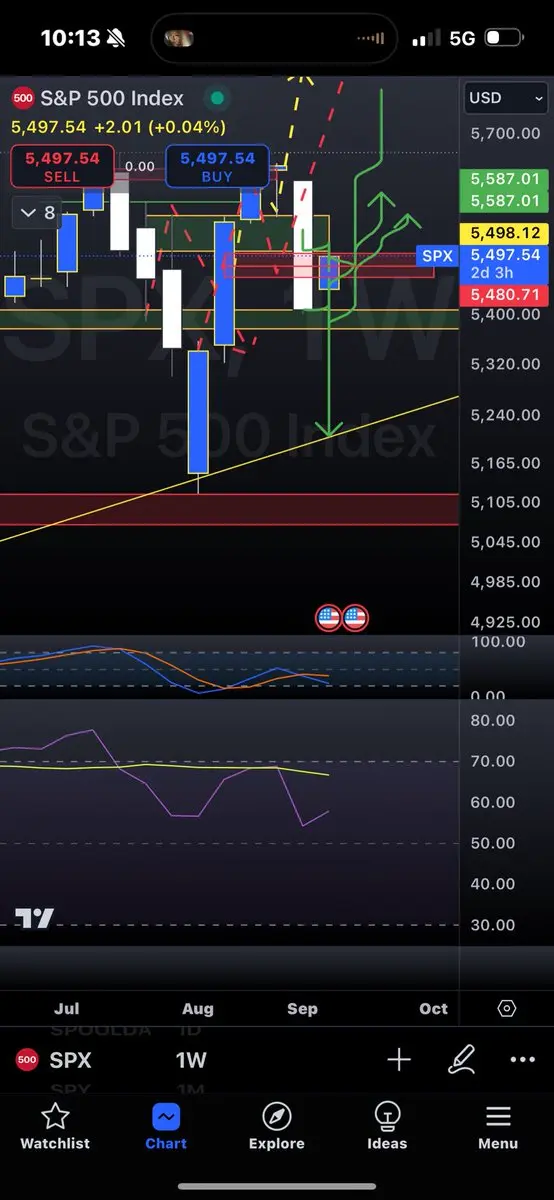The height and width of the screenshot is (1200, 554).
Task: Open the Watchlist tab
Action: [x=55, y=1126]
